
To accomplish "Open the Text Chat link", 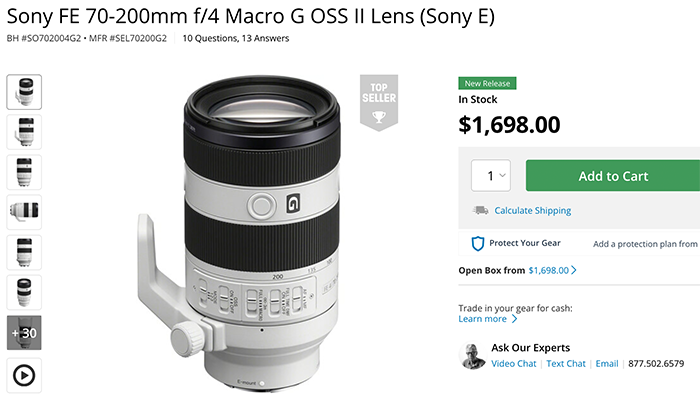I will (566, 363).
